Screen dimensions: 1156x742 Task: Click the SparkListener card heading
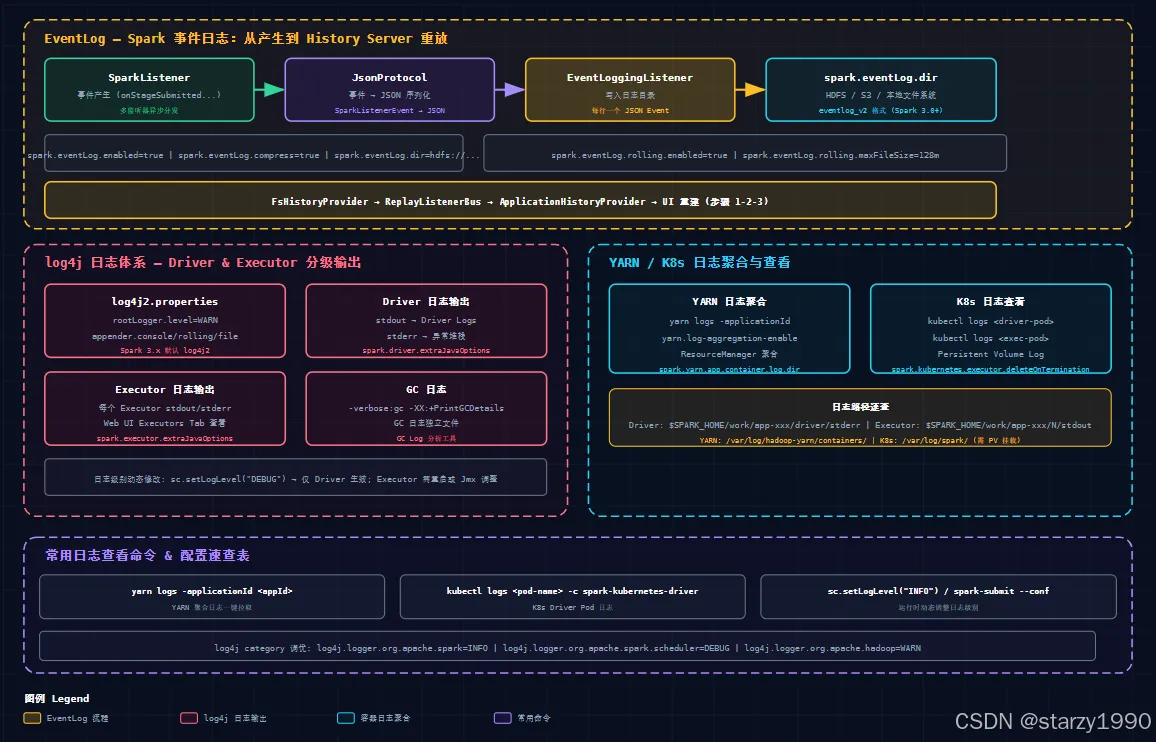coord(149,77)
